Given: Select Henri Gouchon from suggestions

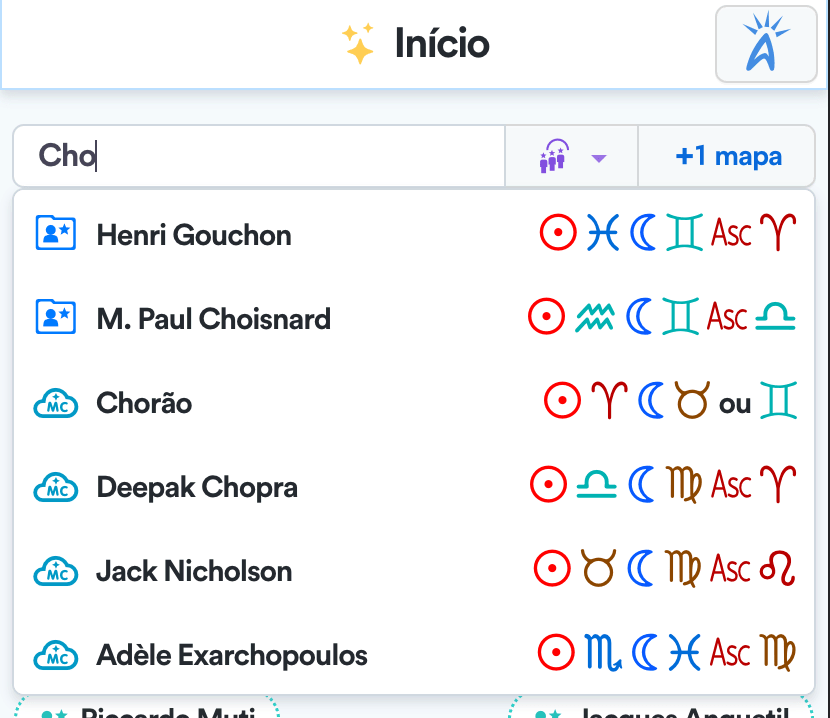Looking at the screenshot, I should point(194,235).
